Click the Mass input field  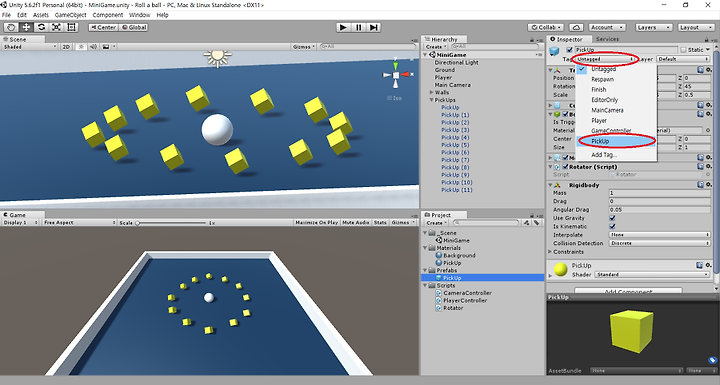(x=660, y=193)
